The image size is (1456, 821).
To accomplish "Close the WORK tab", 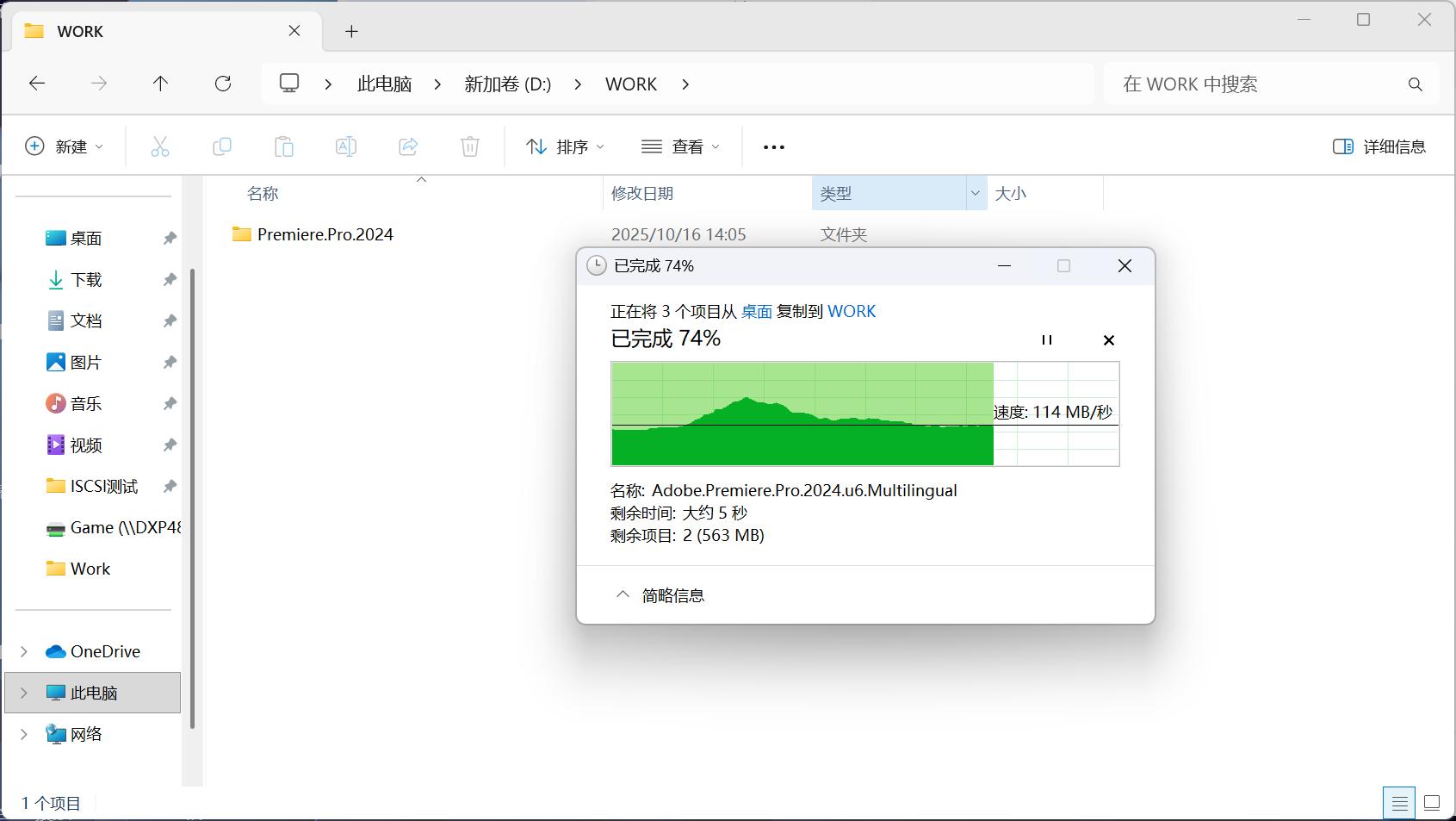I will [294, 31].
